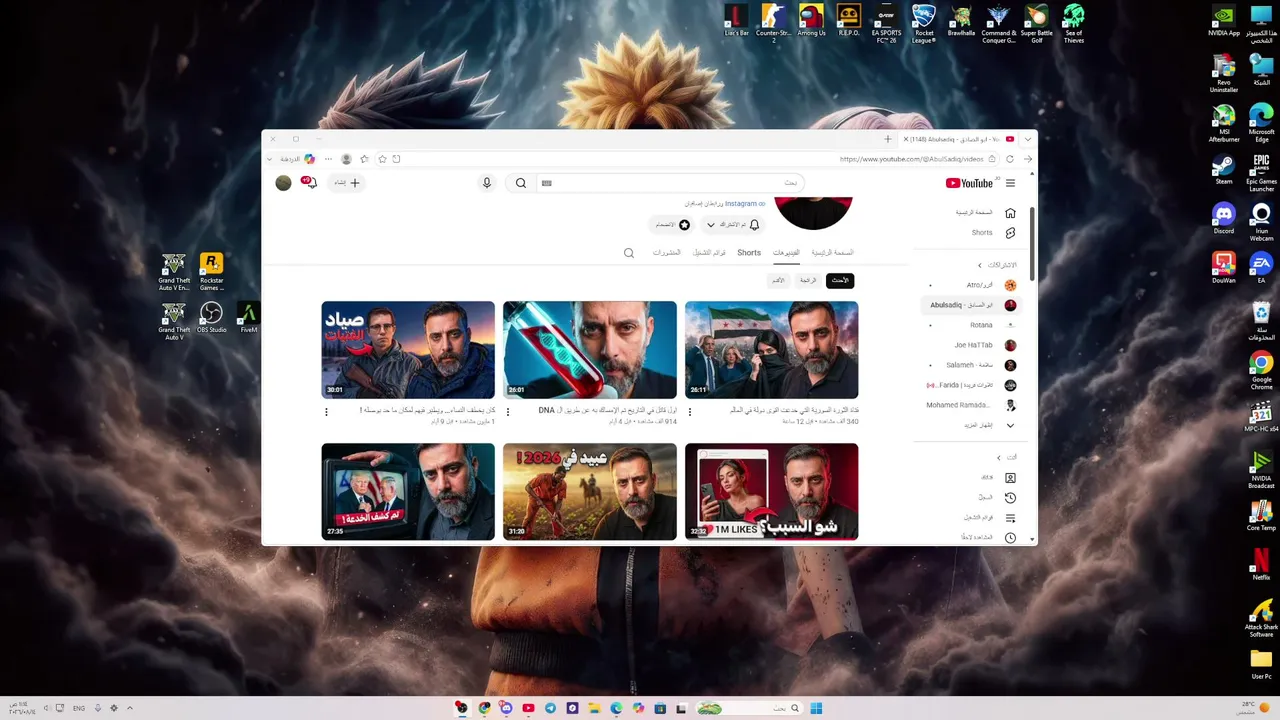The image size is (1280, 720).
Task: Open the 26:11 video with flag thumbnail
Action: coord(771,350)
